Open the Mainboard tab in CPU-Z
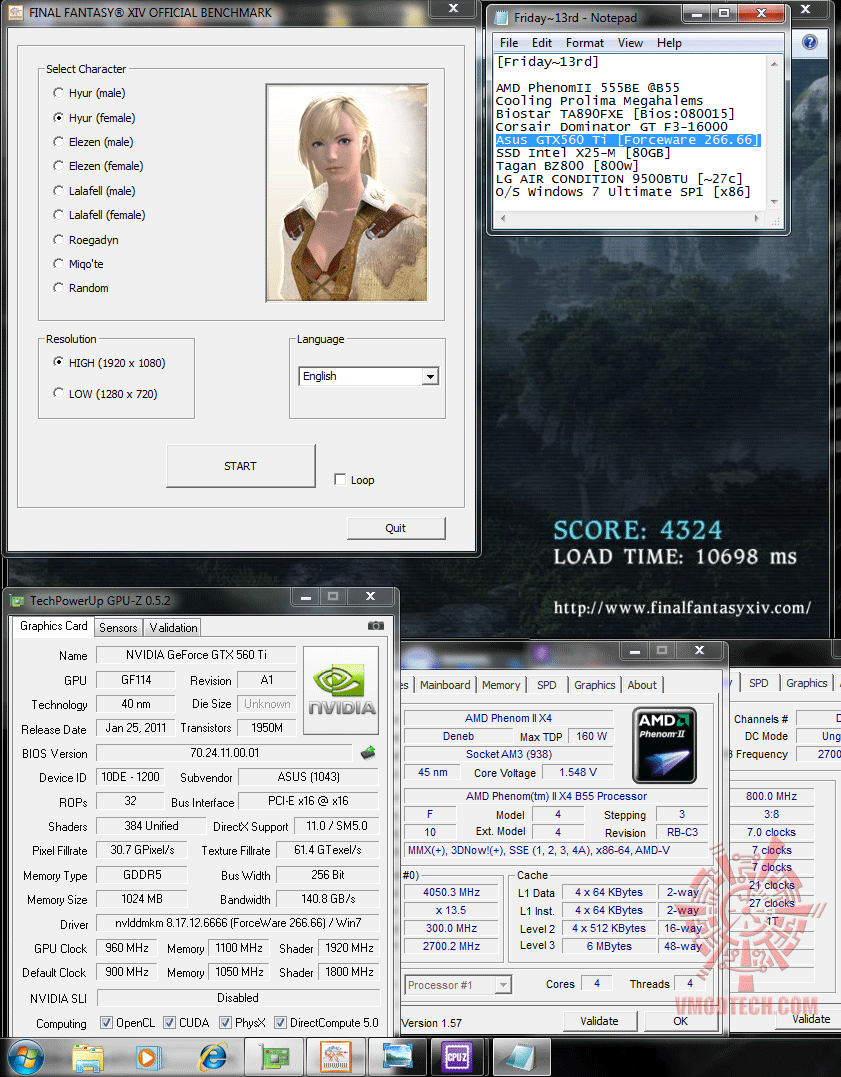Viewport: 841px width, 1077px height. [x=445, y=685]
